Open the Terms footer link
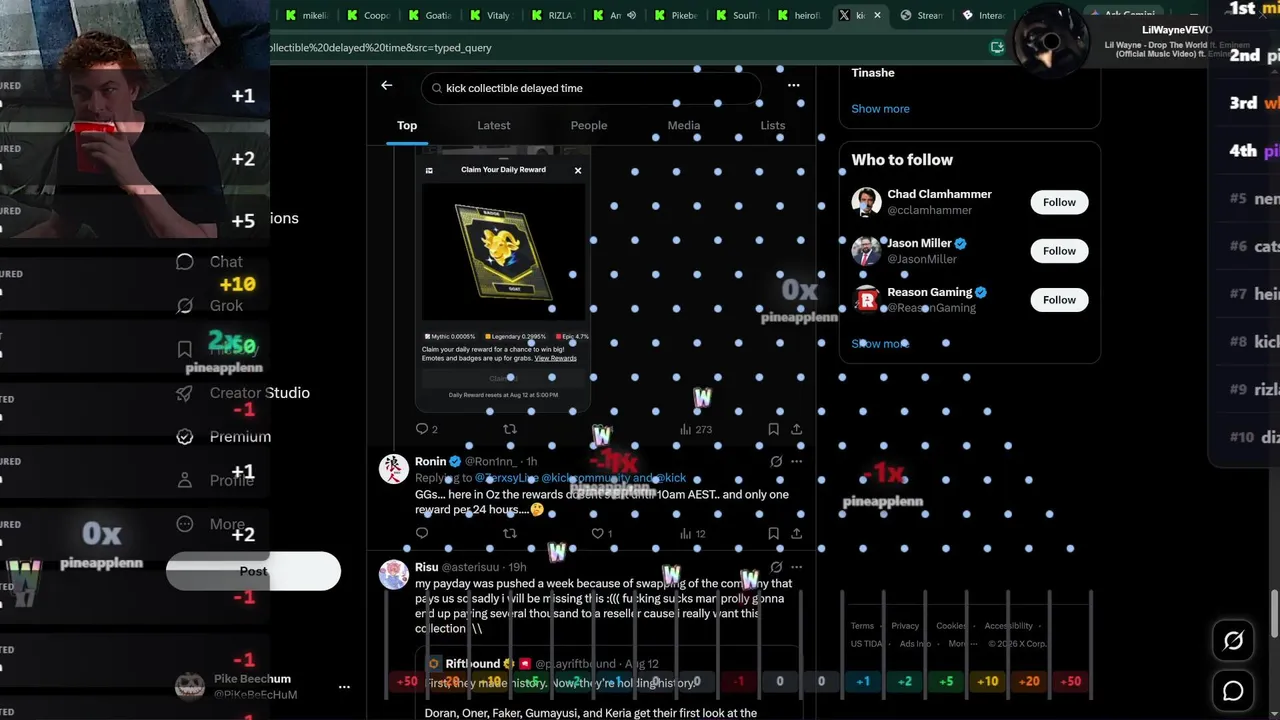 coord(862,626)
